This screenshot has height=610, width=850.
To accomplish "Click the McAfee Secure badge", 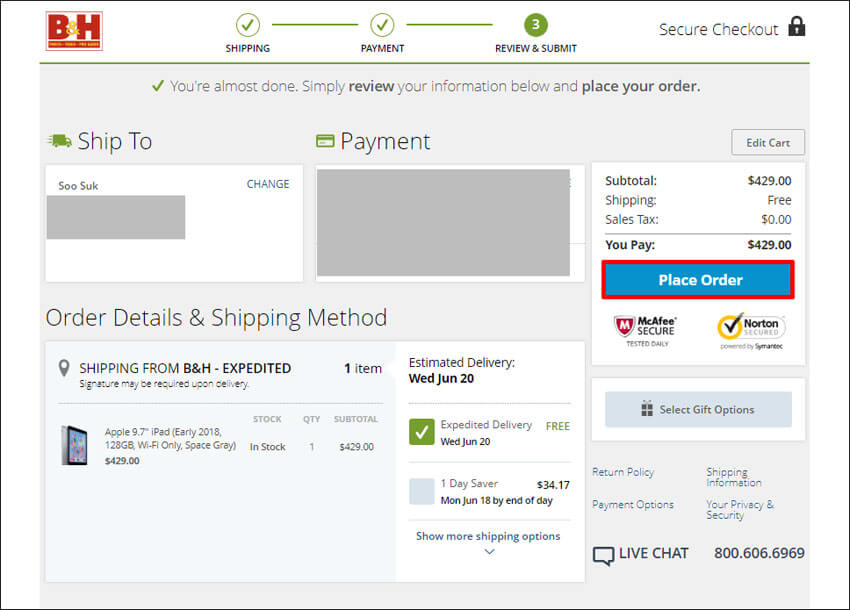I will [645, 331].
